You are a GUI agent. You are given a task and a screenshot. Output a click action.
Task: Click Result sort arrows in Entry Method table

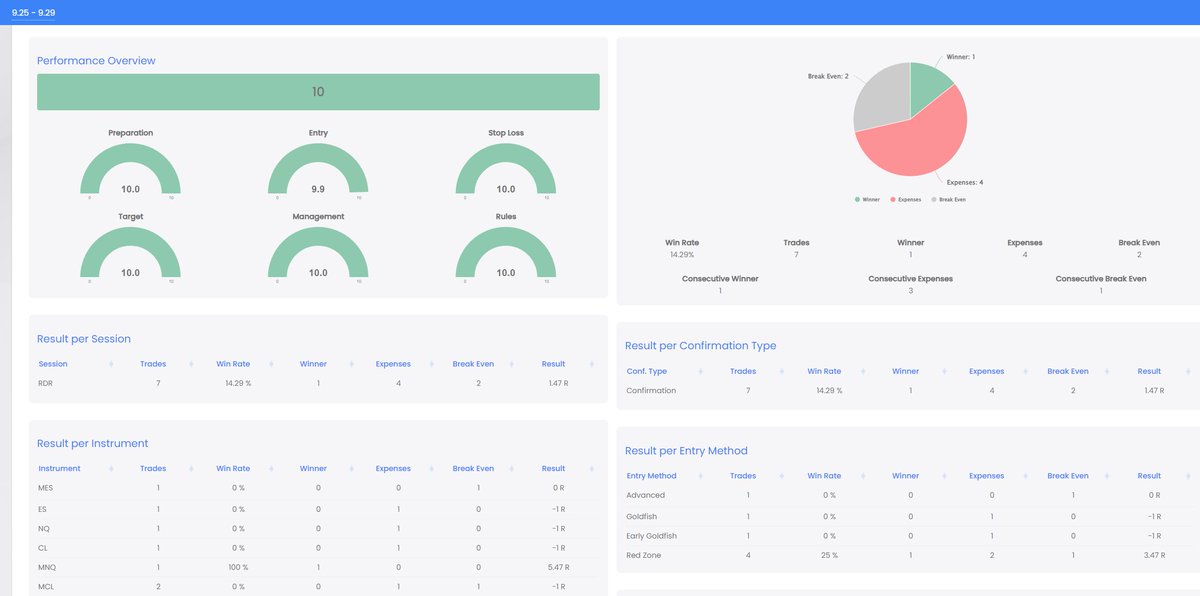click(x=1186, y=476)
